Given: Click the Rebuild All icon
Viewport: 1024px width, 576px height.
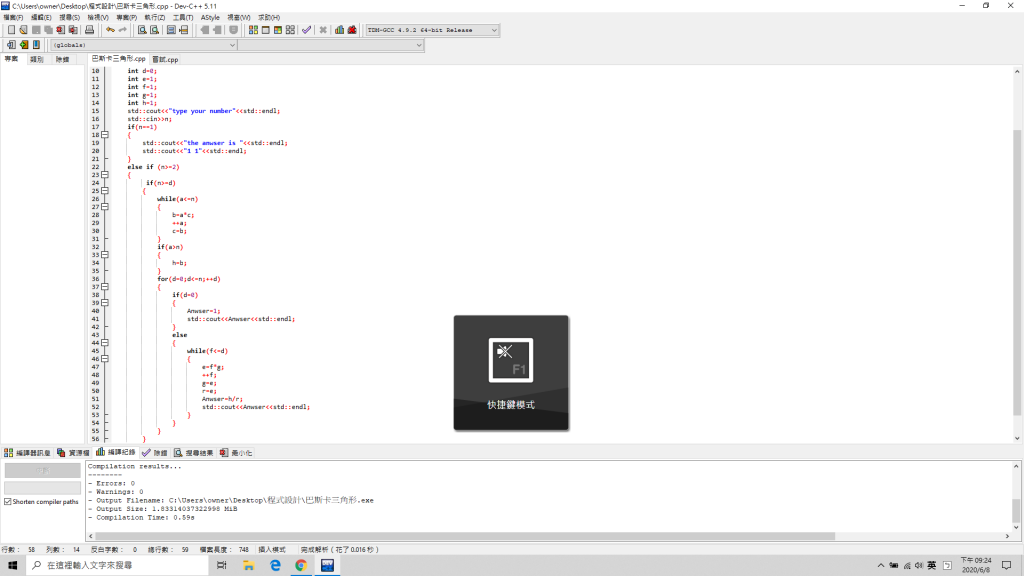Looking at the screenshot, I should [290, 30].
